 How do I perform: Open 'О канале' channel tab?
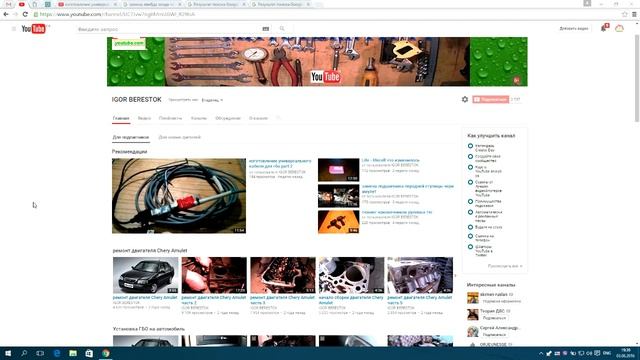[258, 118]
